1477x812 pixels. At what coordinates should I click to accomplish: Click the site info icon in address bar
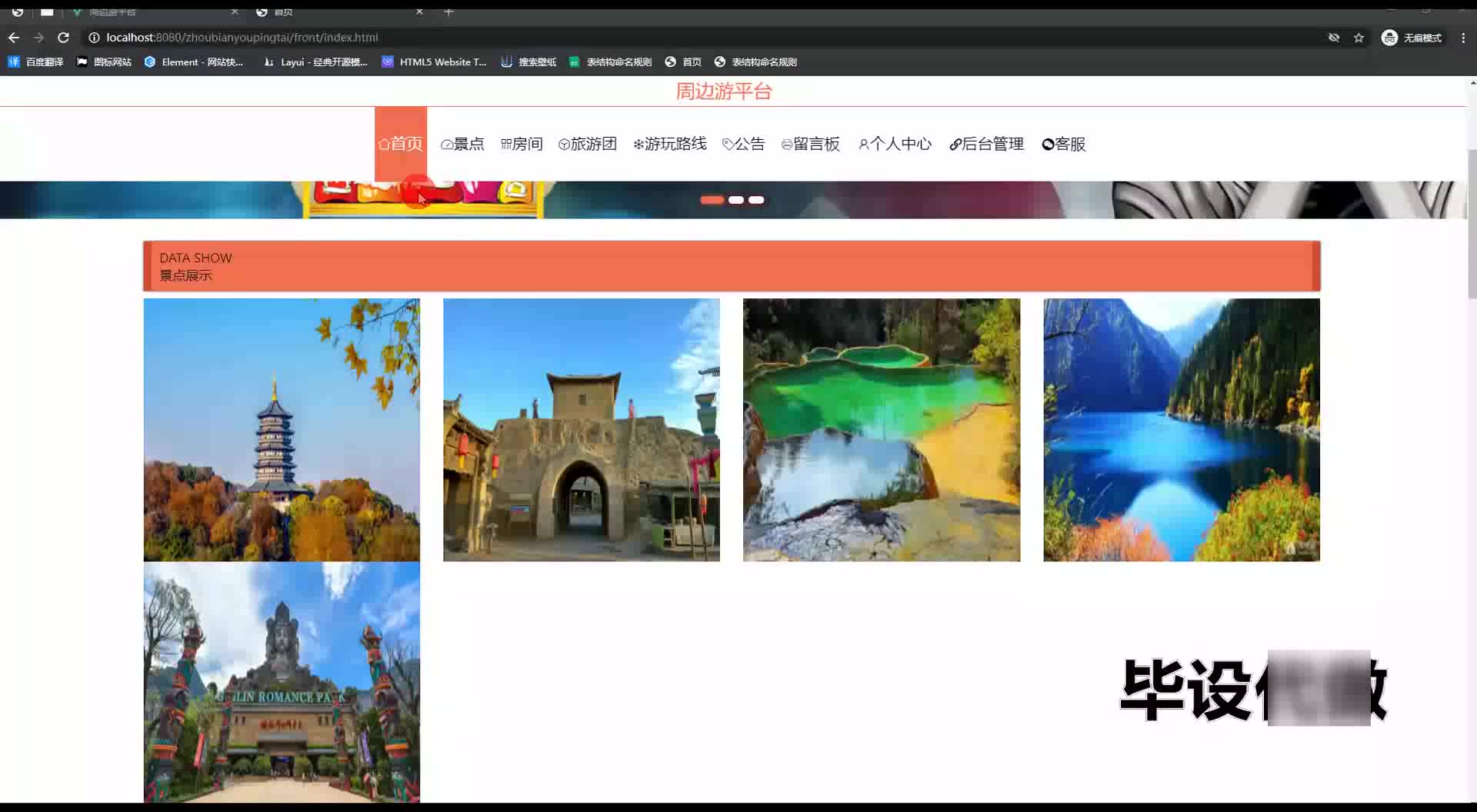(x=94, y=38)
